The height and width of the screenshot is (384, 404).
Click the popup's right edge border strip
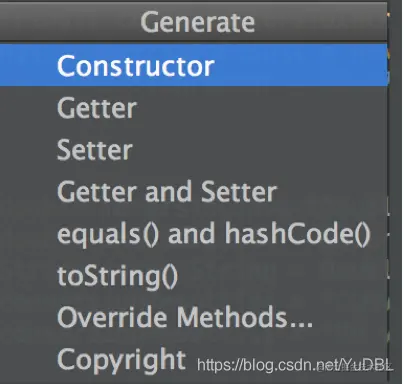[395, 192]
